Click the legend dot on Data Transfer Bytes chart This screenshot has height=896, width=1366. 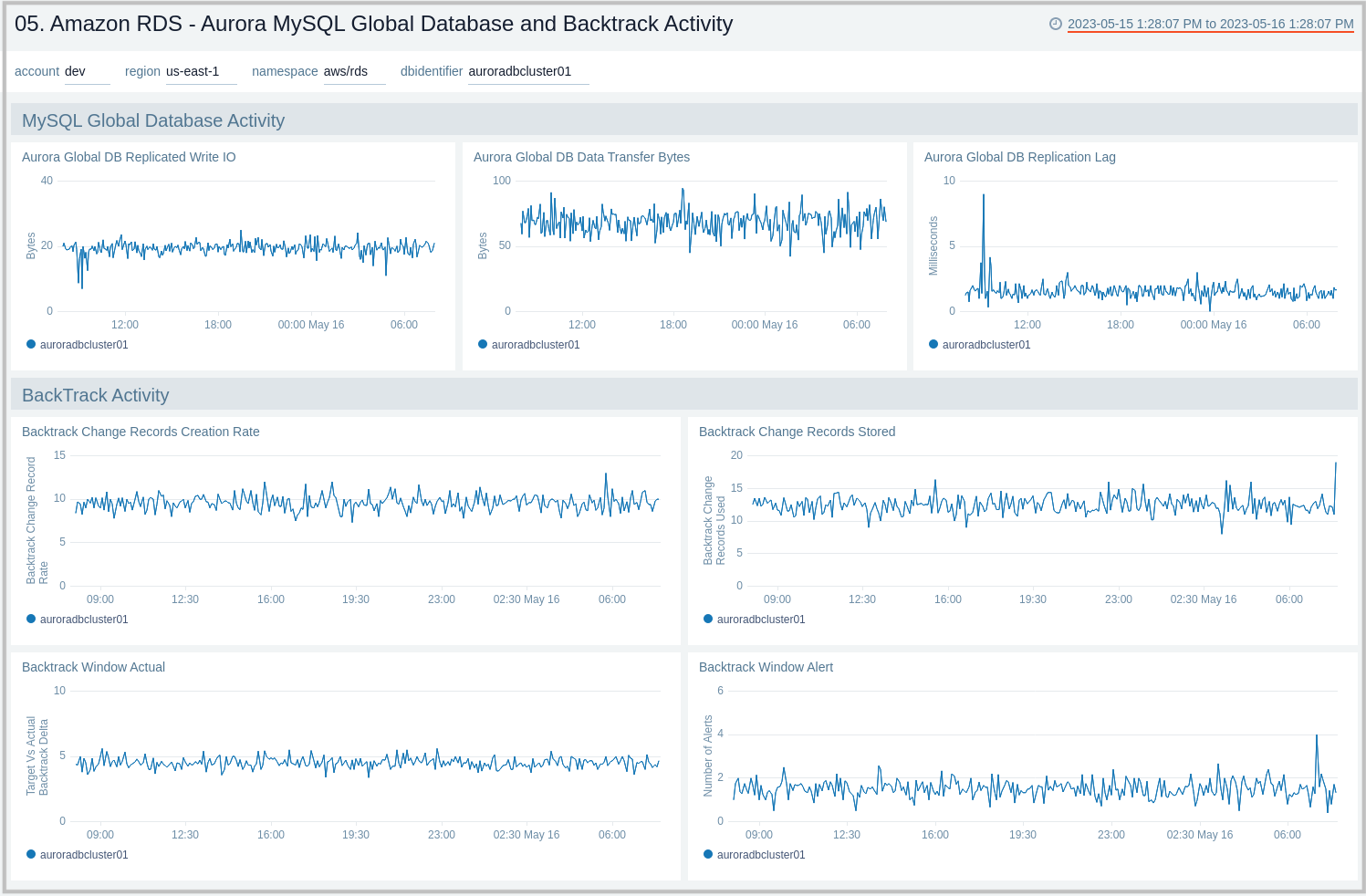tap(483, 344)
